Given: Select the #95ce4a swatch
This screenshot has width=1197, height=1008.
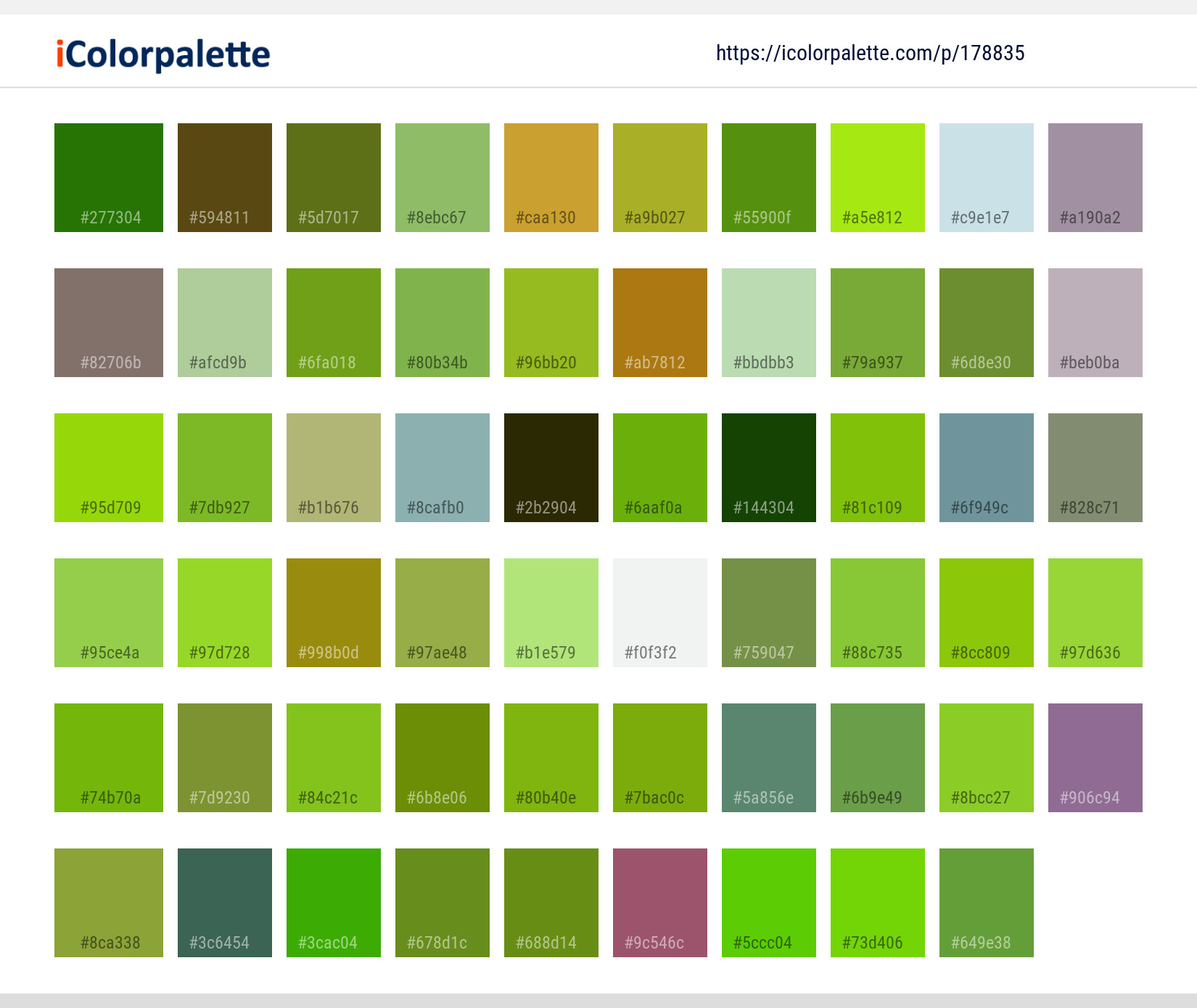Looking at the screenshot, I should click(109, 613).
